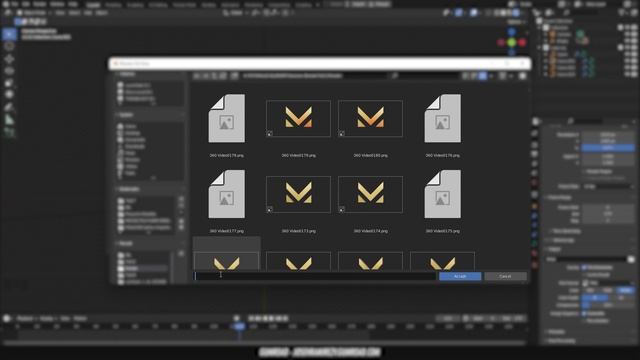Collapse the Bookmarks panel in file browser
Screen dimensions: 640x360
click(129, 189)
